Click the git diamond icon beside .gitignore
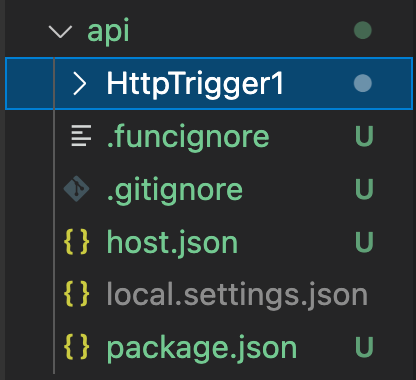Screen dimensions: 416x380 (76, 189)
